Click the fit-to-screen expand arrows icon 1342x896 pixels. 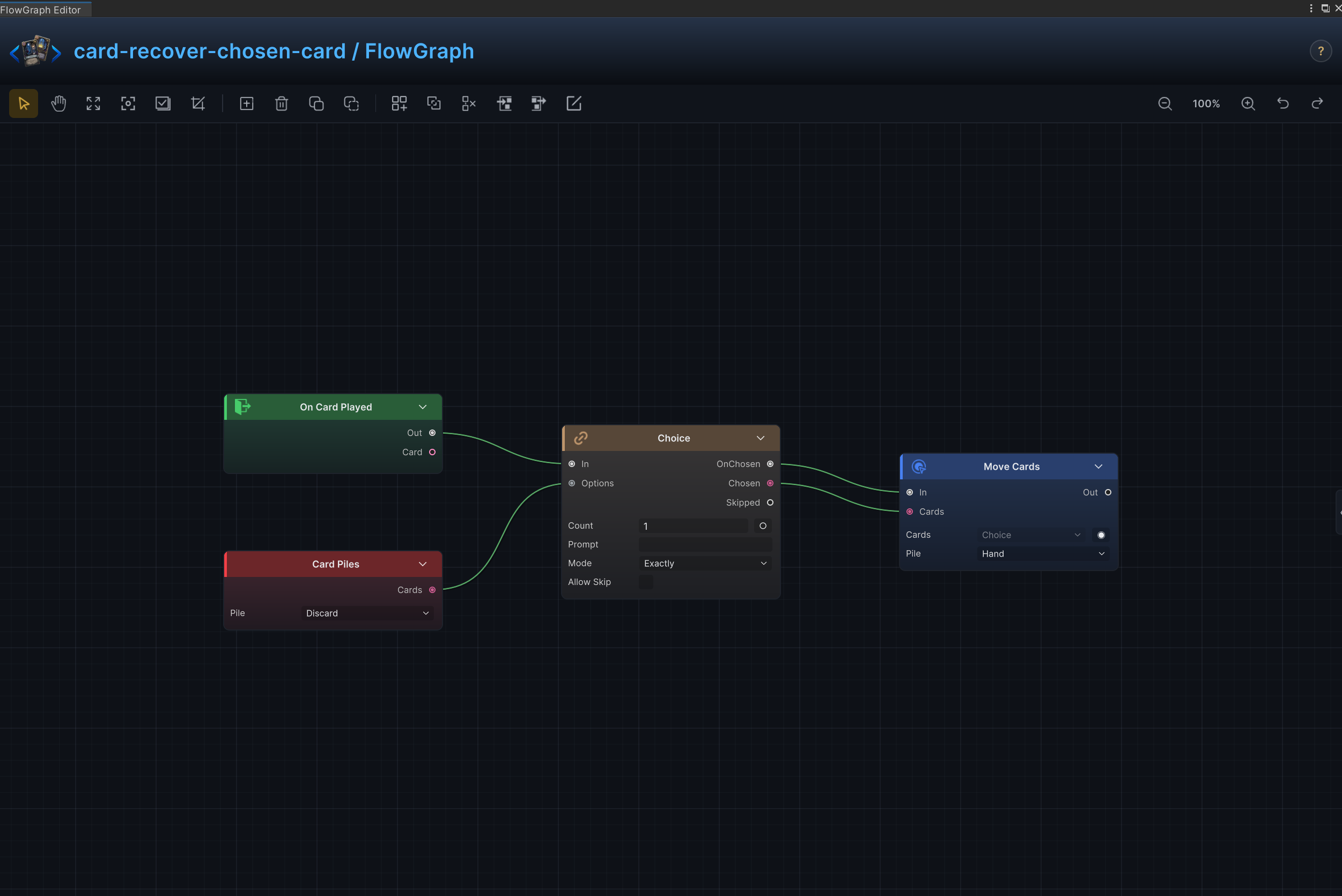[93, 103]
